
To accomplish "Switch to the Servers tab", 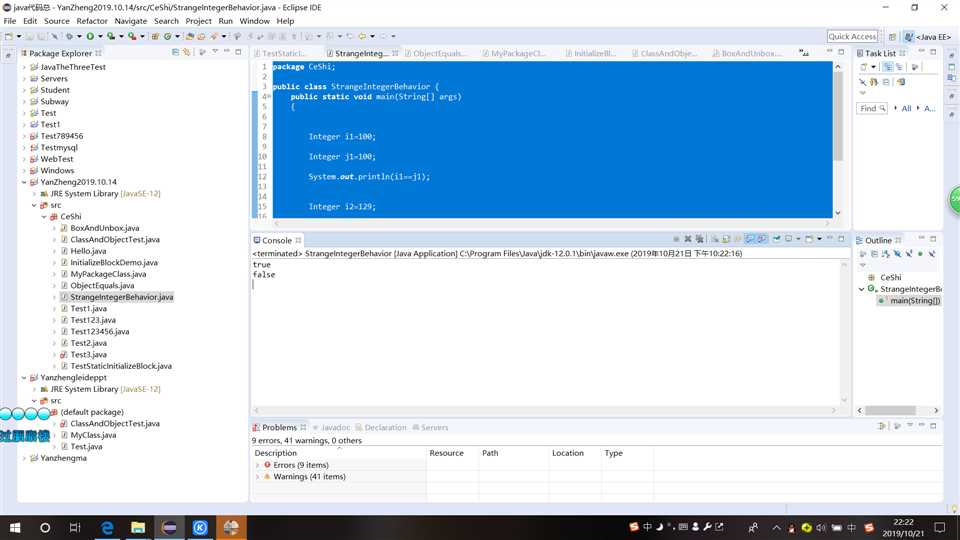I will coord(430,427).
